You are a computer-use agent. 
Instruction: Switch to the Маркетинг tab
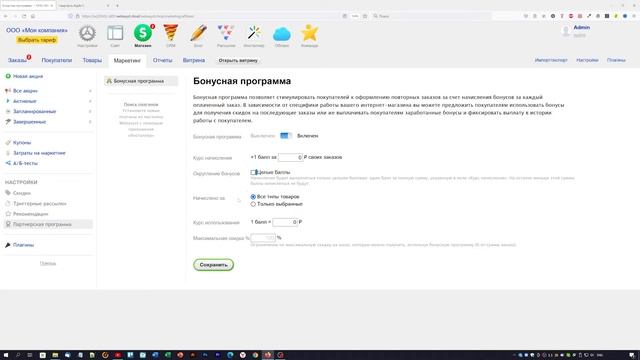pyautogui.click(x=127, y=60)
